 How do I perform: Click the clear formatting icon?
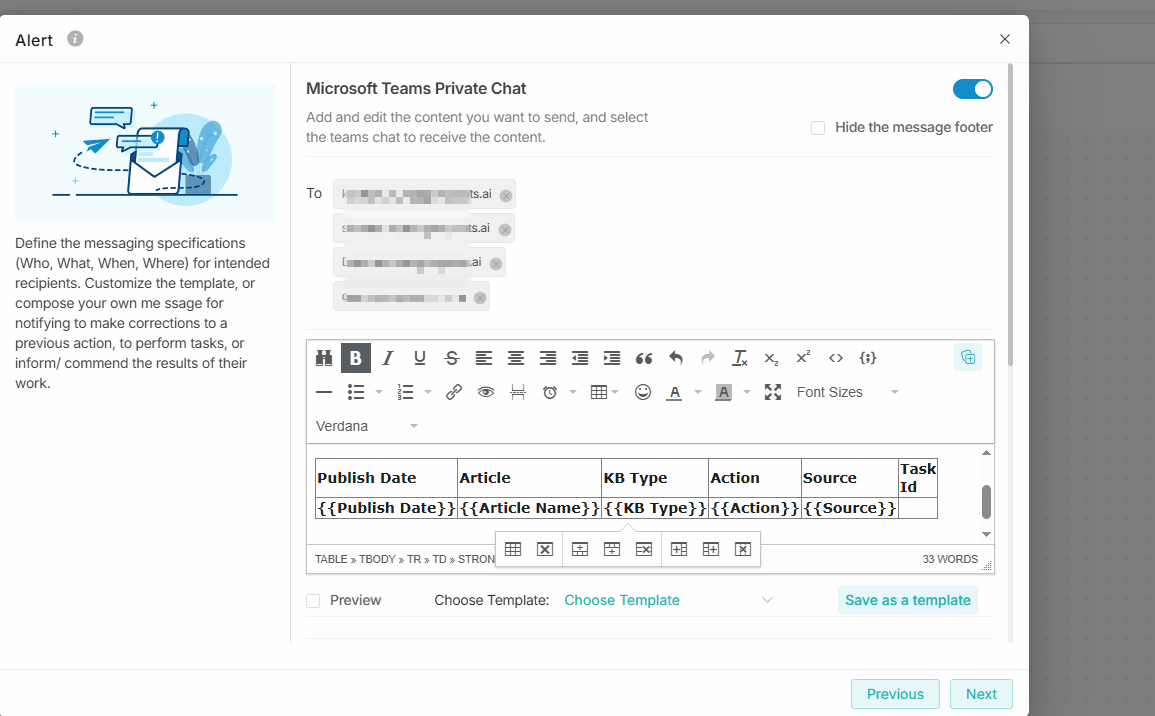740,358
